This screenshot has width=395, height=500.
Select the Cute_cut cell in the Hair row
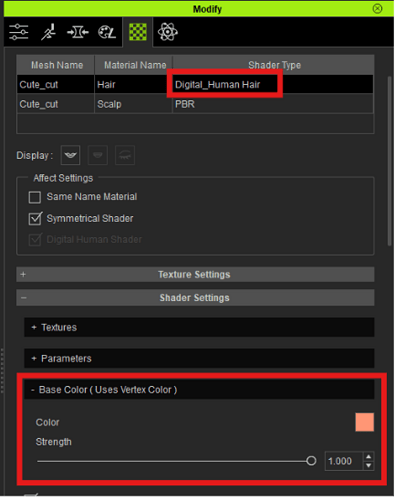click(56, 84)
